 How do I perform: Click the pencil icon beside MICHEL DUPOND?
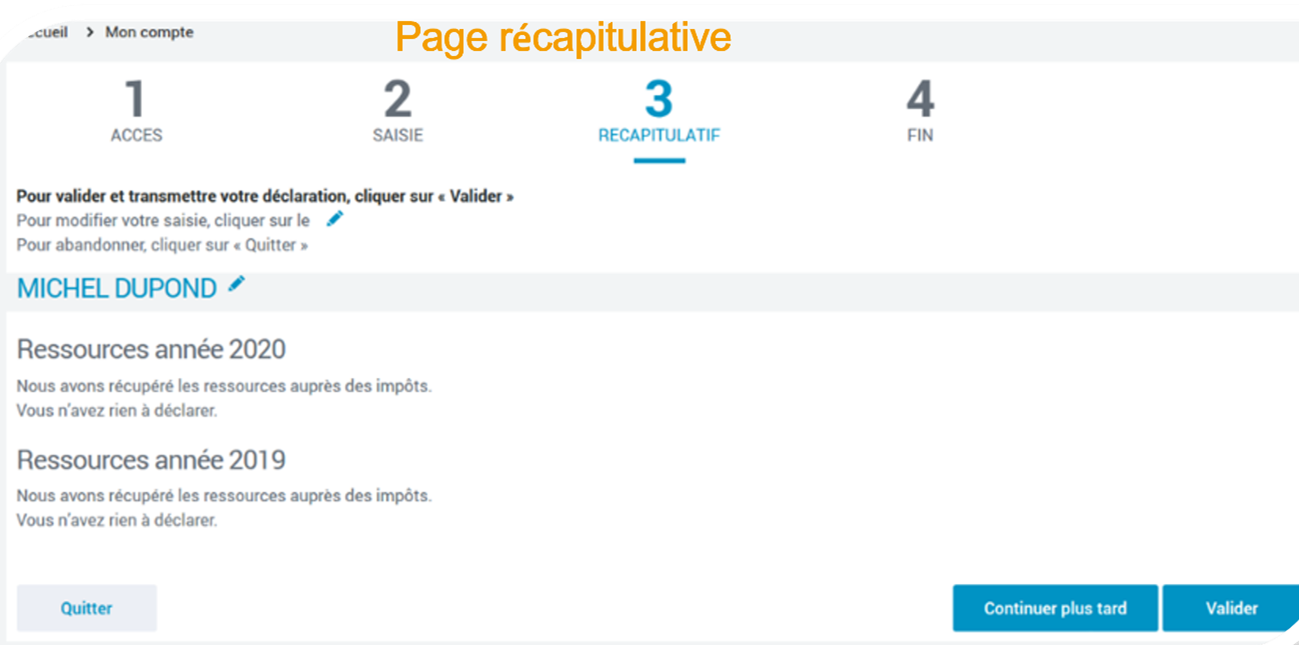coord(236,285)
